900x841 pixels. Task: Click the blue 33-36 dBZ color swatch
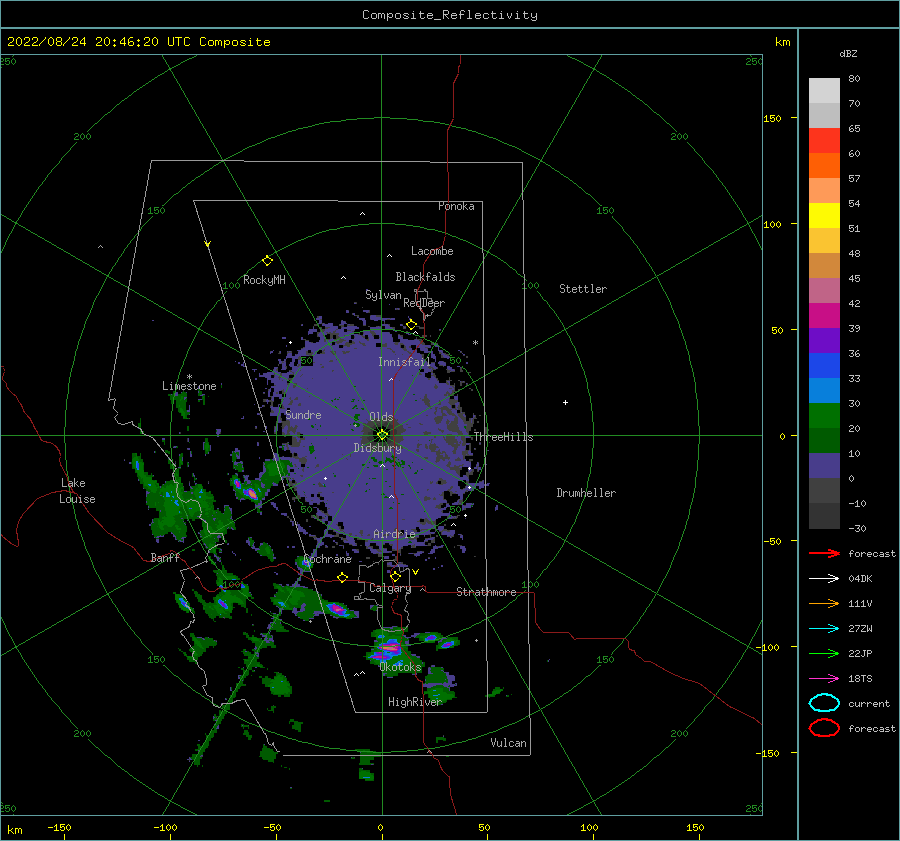pos(824,366)
